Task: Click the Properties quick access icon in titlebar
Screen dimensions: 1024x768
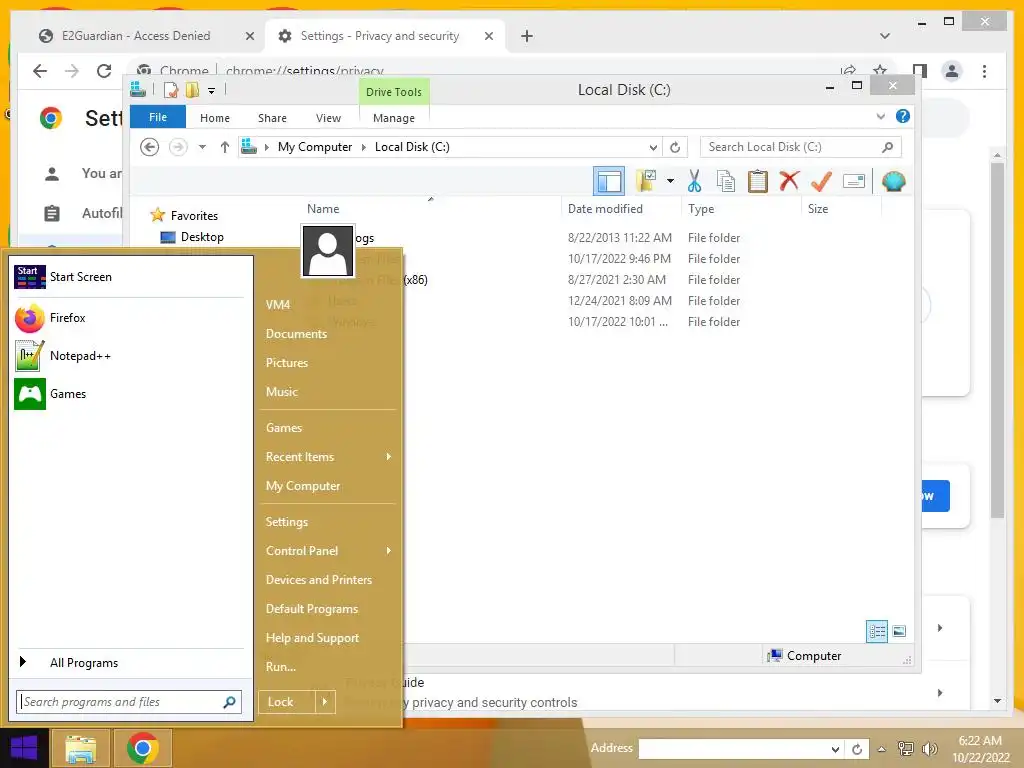Action: pyautogui.click(x=170, y=90)
